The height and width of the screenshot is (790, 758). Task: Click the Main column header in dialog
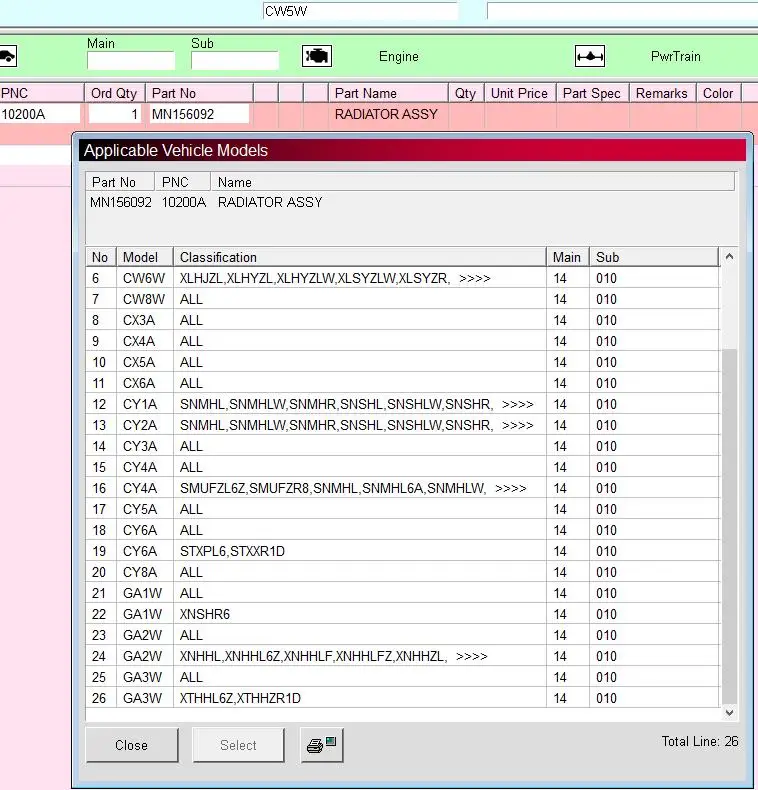pyautogui.click(x=568, y=257)
